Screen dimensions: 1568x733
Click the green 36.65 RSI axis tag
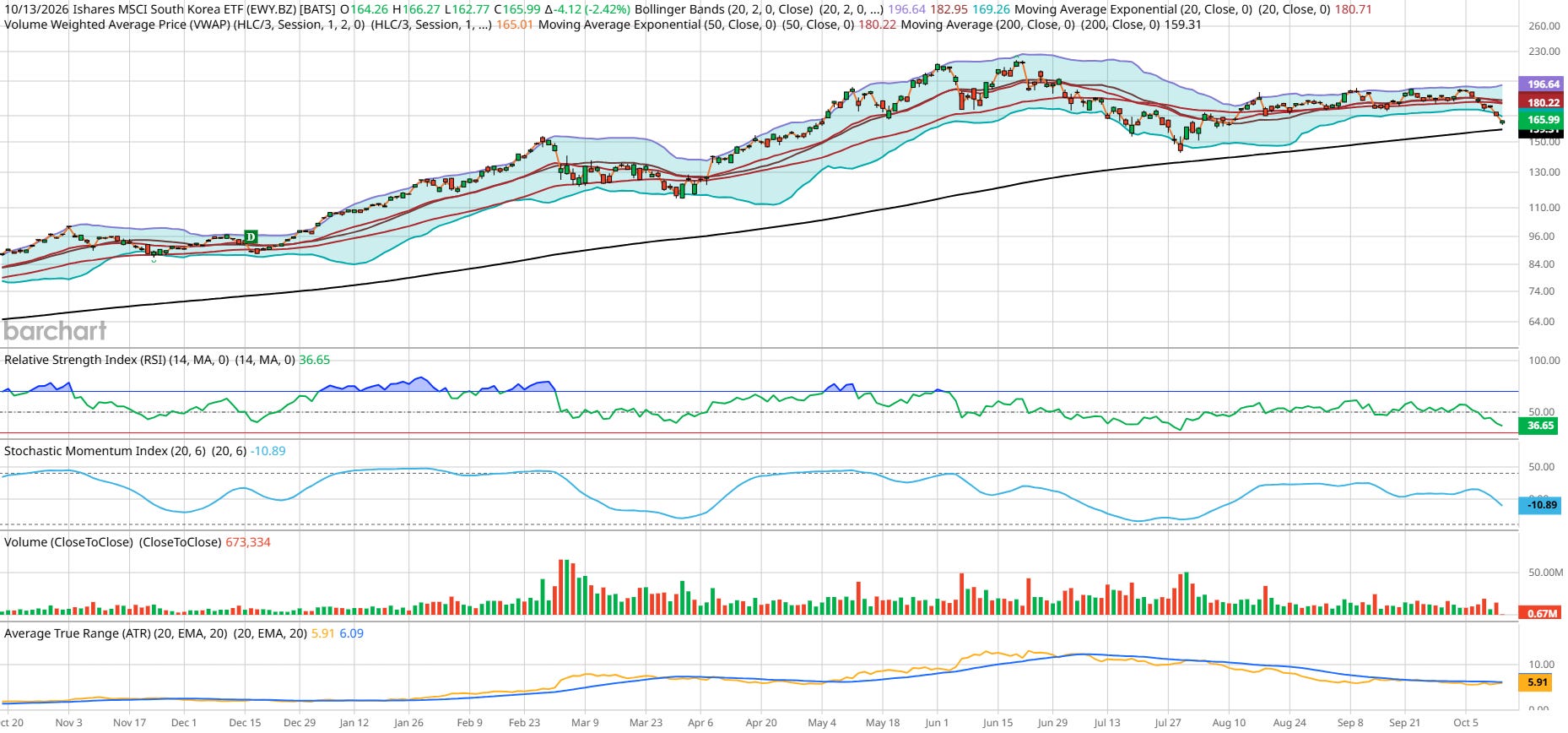coord(1540,426)
